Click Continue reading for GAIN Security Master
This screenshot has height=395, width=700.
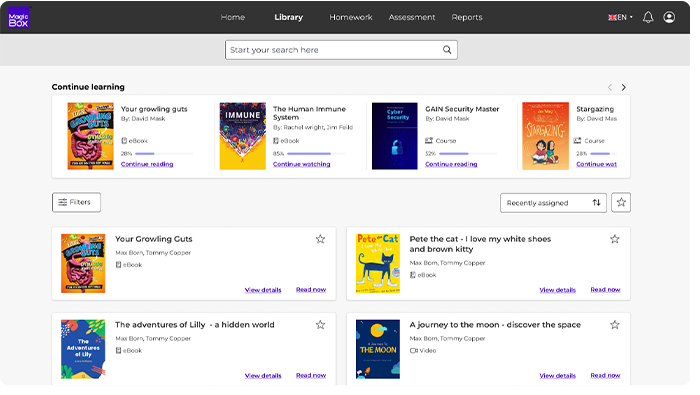pyautogui.click(x=451, y=164)
